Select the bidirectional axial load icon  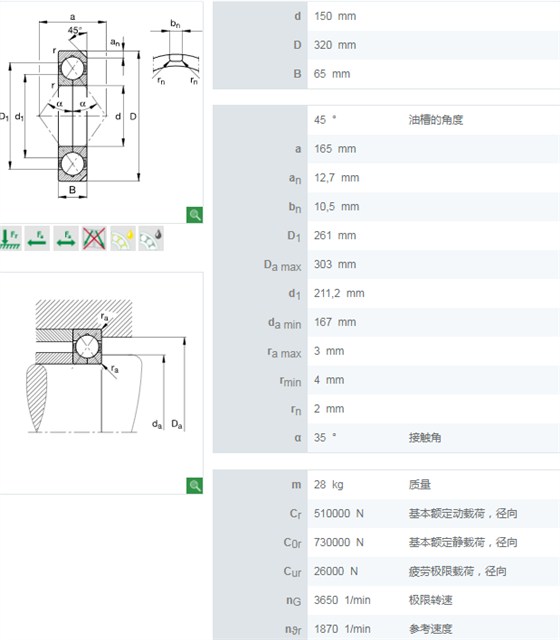click(x=66, y=238)
